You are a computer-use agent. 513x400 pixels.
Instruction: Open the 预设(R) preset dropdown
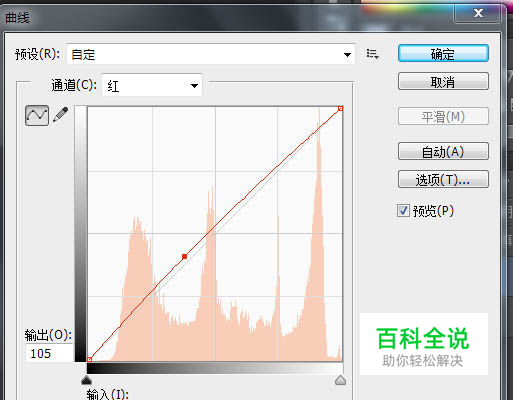211,54
